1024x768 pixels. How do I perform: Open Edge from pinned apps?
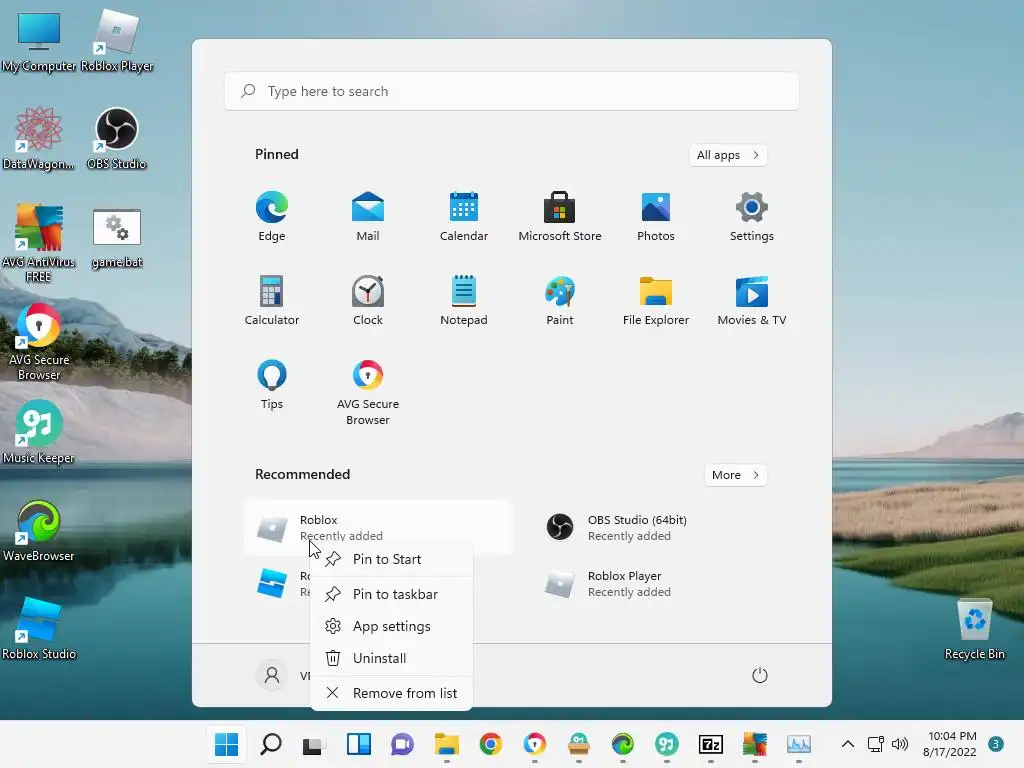272,217
